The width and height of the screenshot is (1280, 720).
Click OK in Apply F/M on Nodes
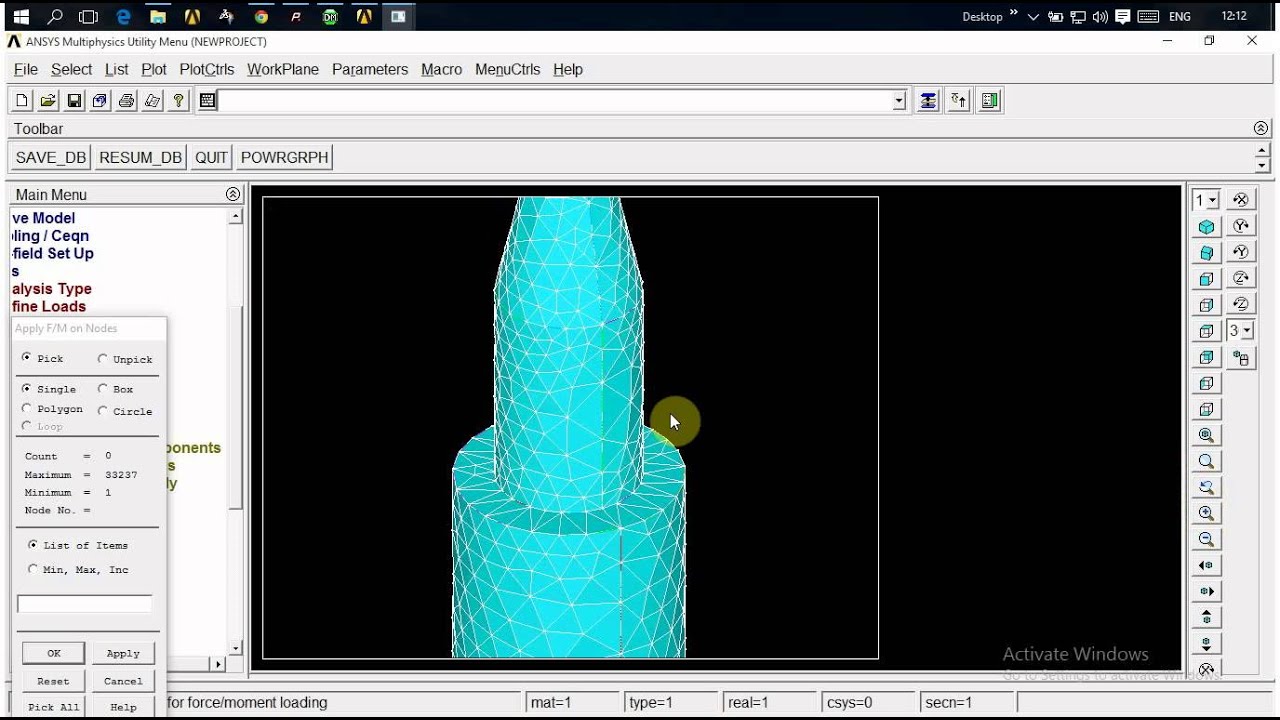click(x=54, y=653)
